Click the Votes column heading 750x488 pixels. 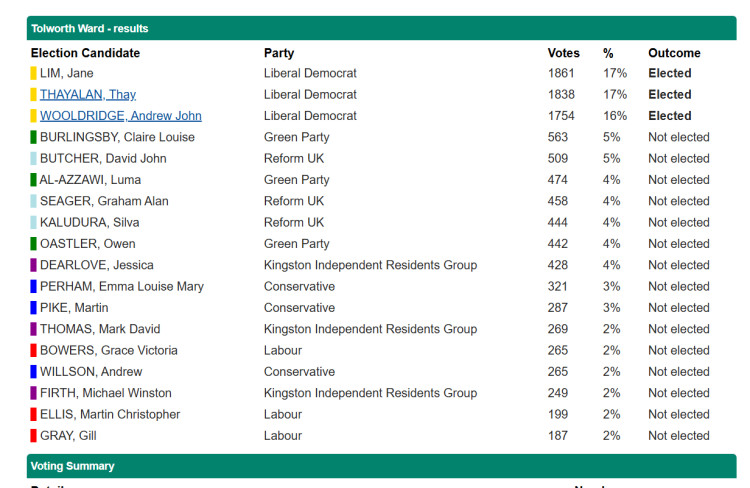(563, 53)
